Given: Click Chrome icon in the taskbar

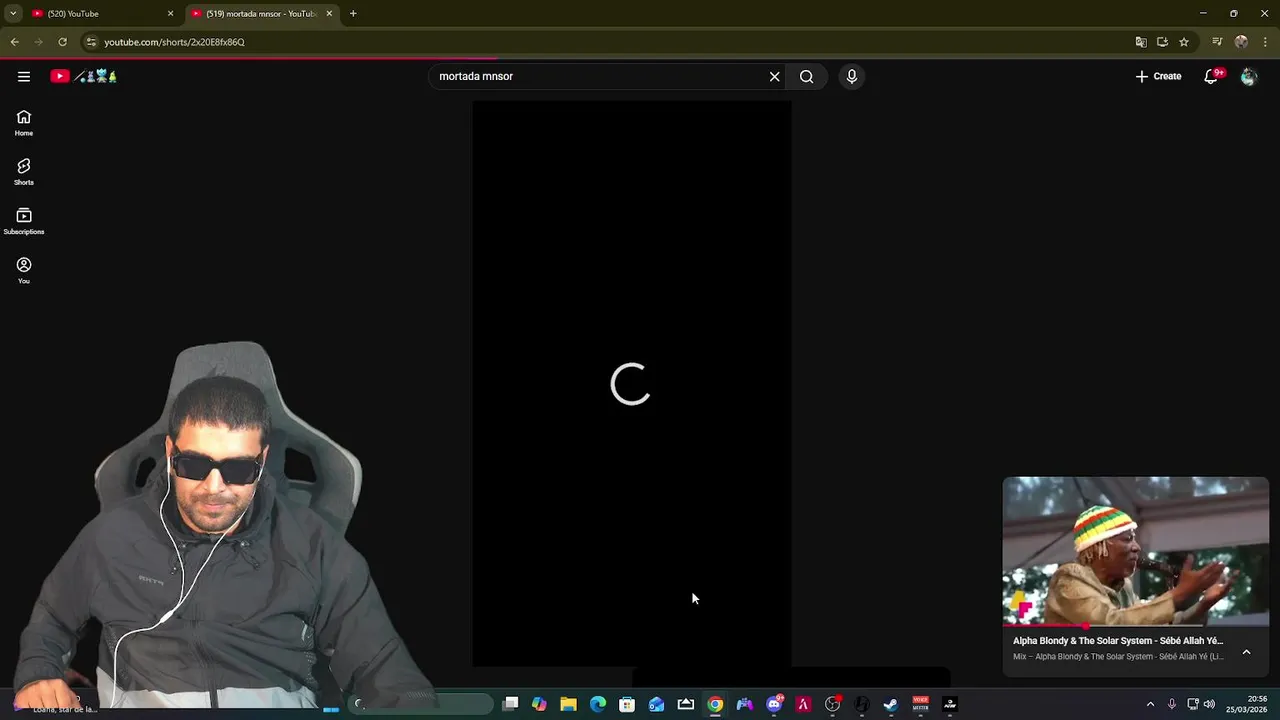Looking at the screenshot, I should coord(715,704).
